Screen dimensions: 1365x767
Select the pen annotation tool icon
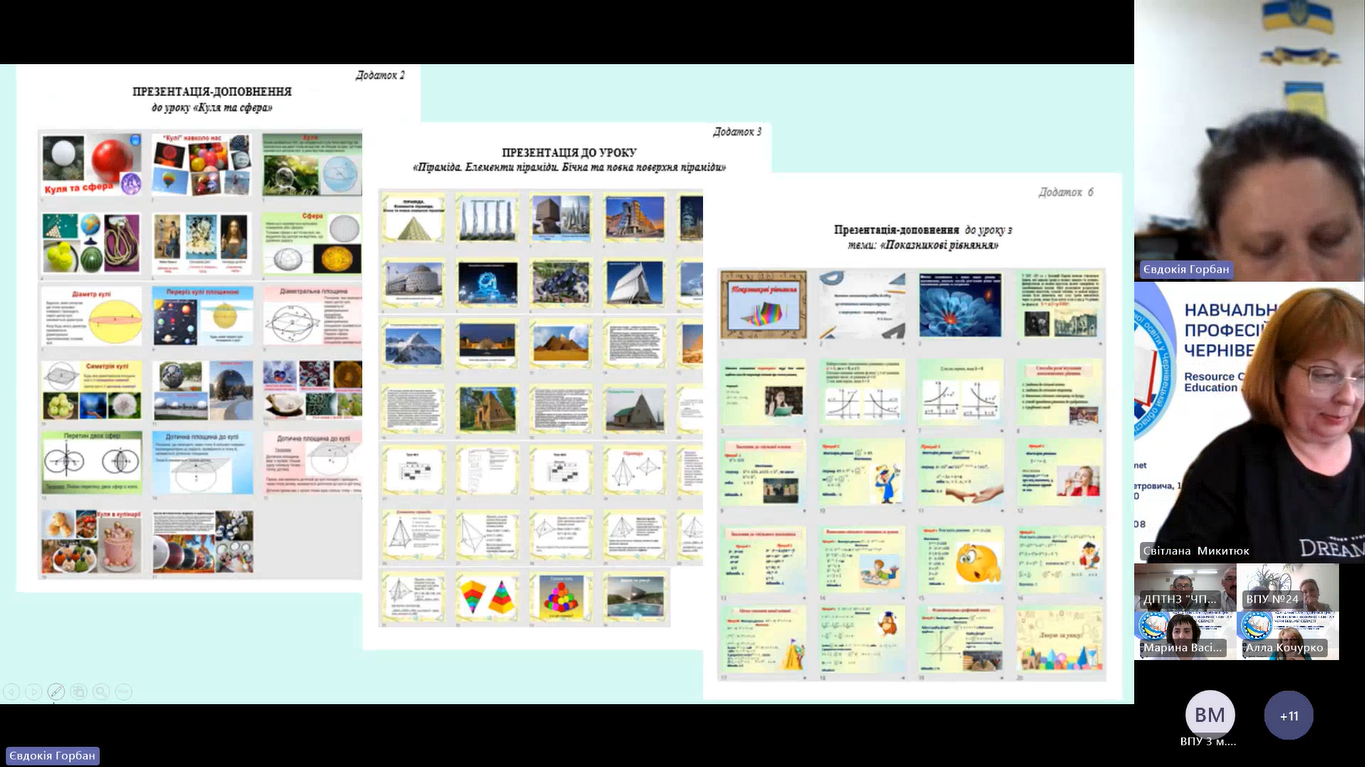(x=56, y=691)
